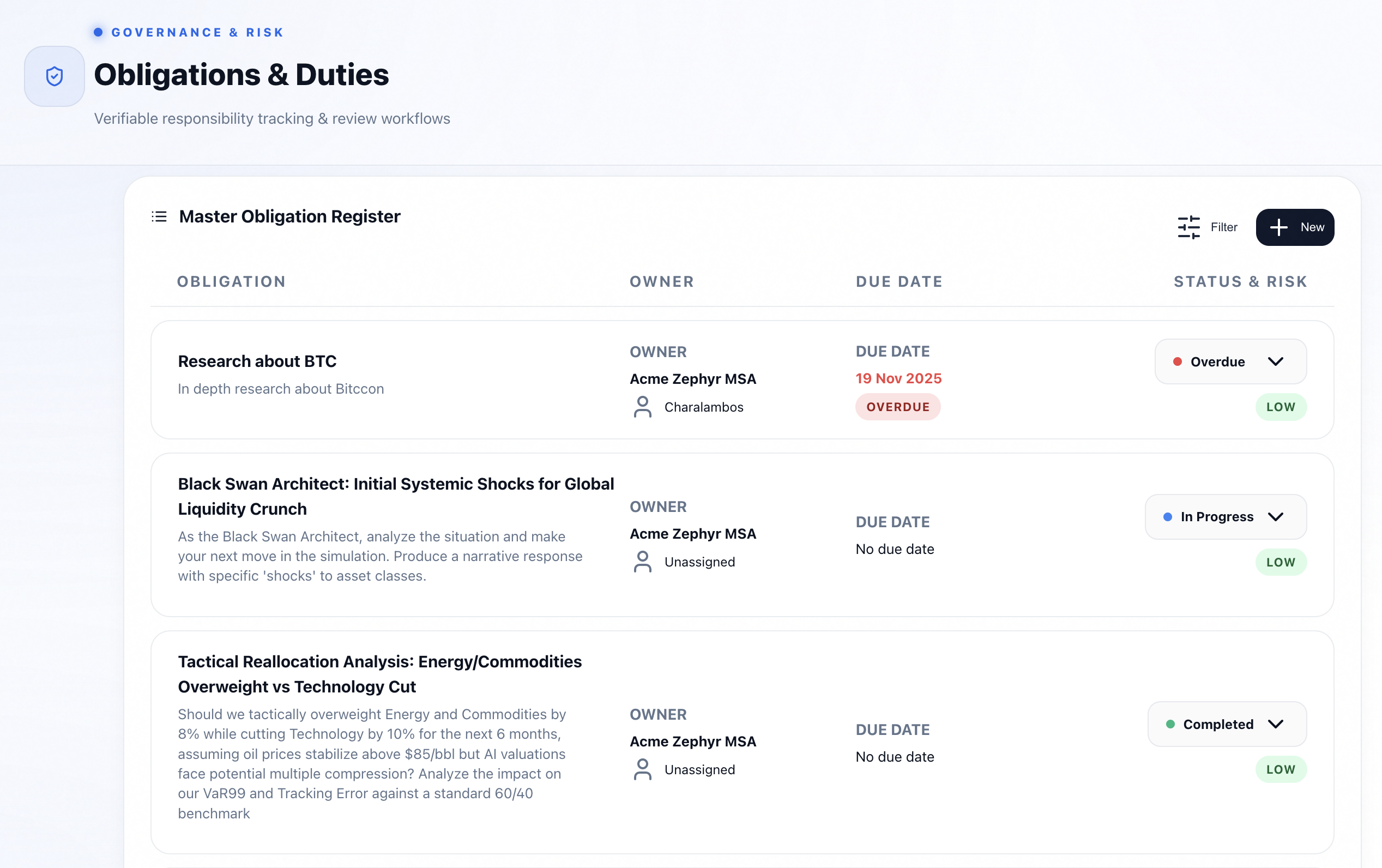Screen dimensions: 1382x868
Task: Select the person icon next to Charalambos
Action: (x=642, y=407)
